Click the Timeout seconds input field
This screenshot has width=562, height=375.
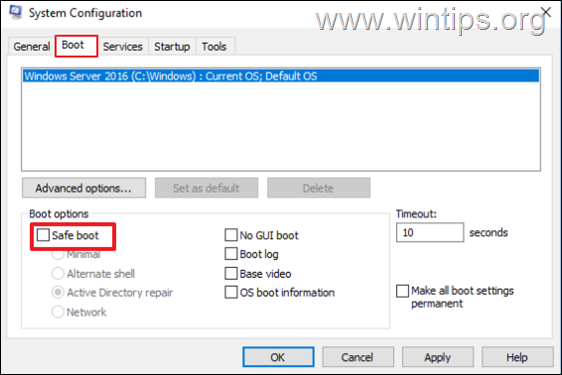[430, 232]
